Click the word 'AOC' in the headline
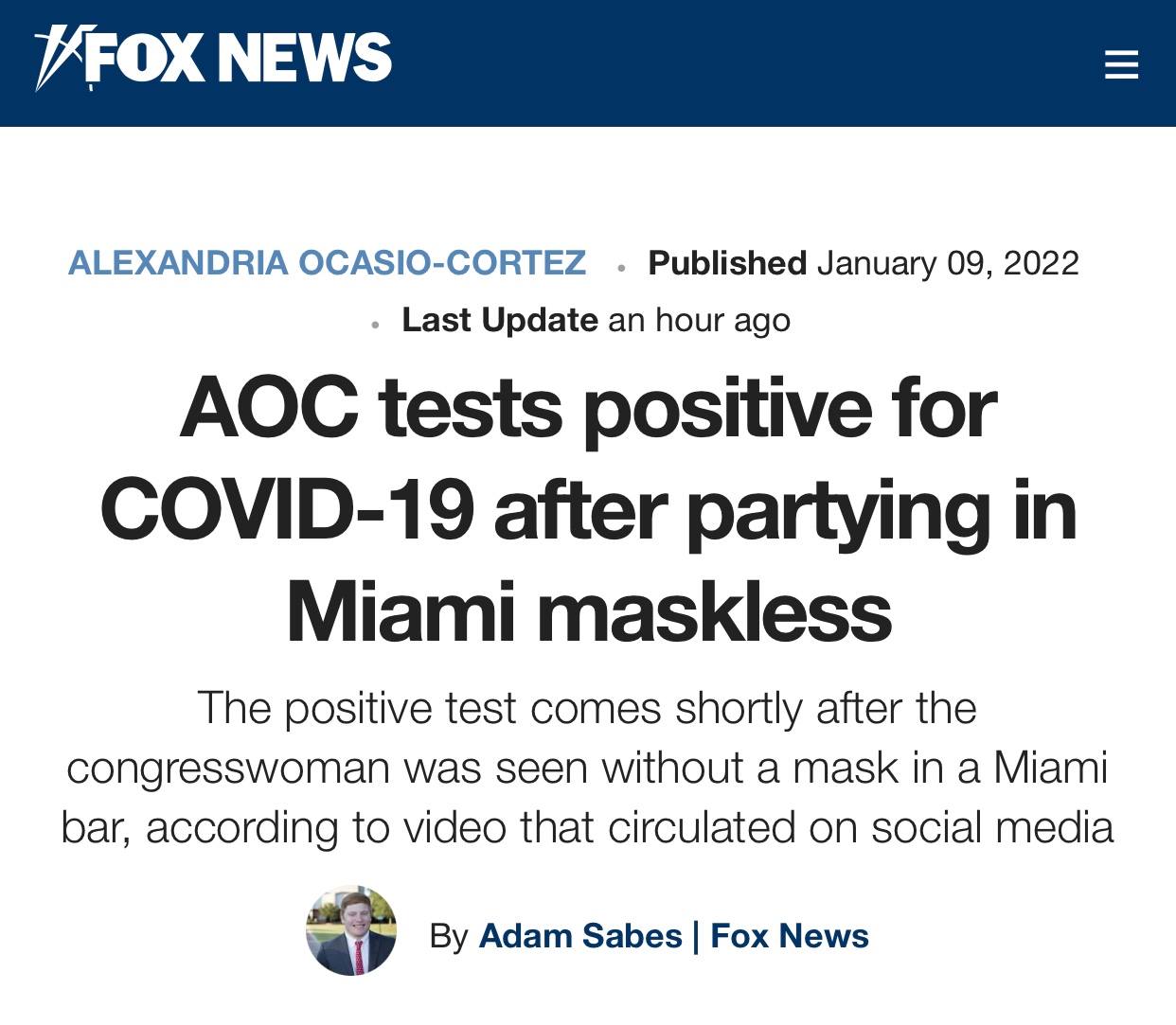This screenshot has height=1025, width=1176. click(271, 409)
